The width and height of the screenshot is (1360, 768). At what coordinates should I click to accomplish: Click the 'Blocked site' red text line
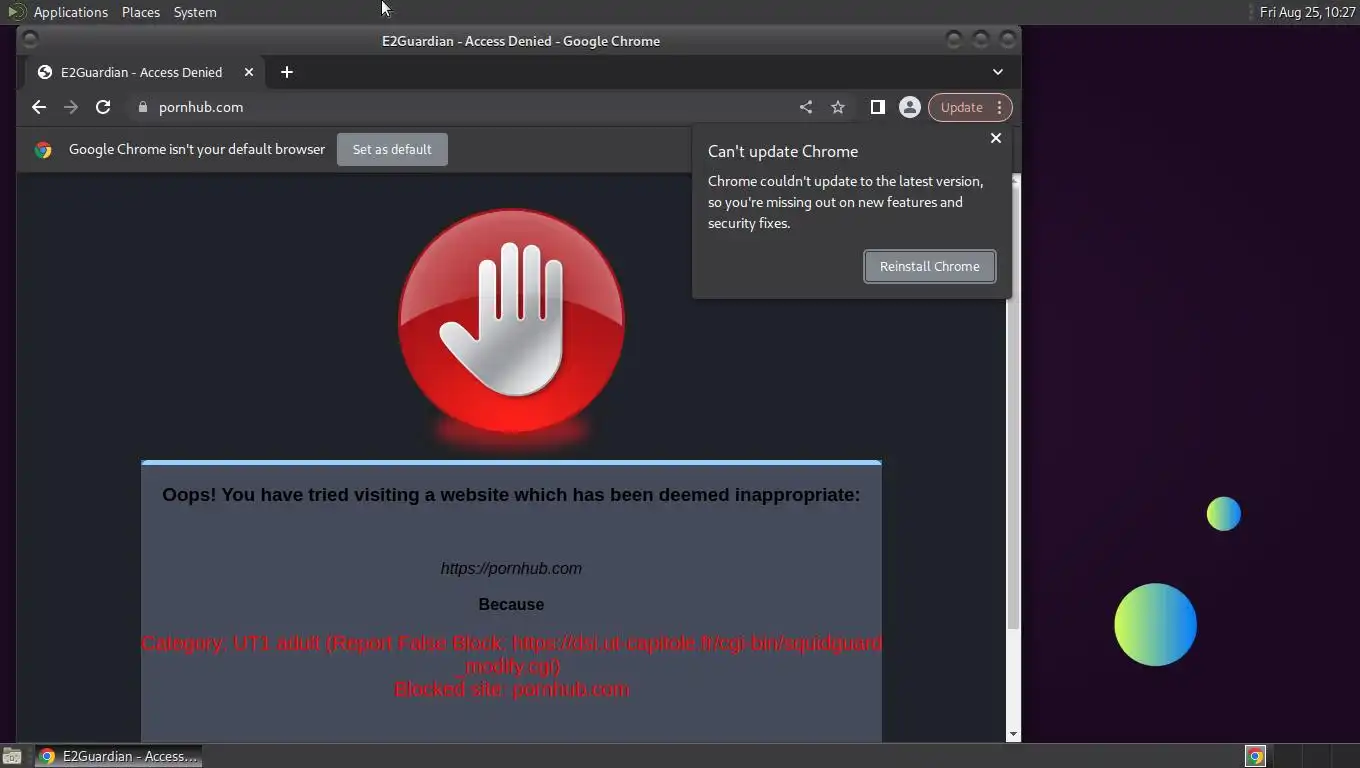point(511,689)
